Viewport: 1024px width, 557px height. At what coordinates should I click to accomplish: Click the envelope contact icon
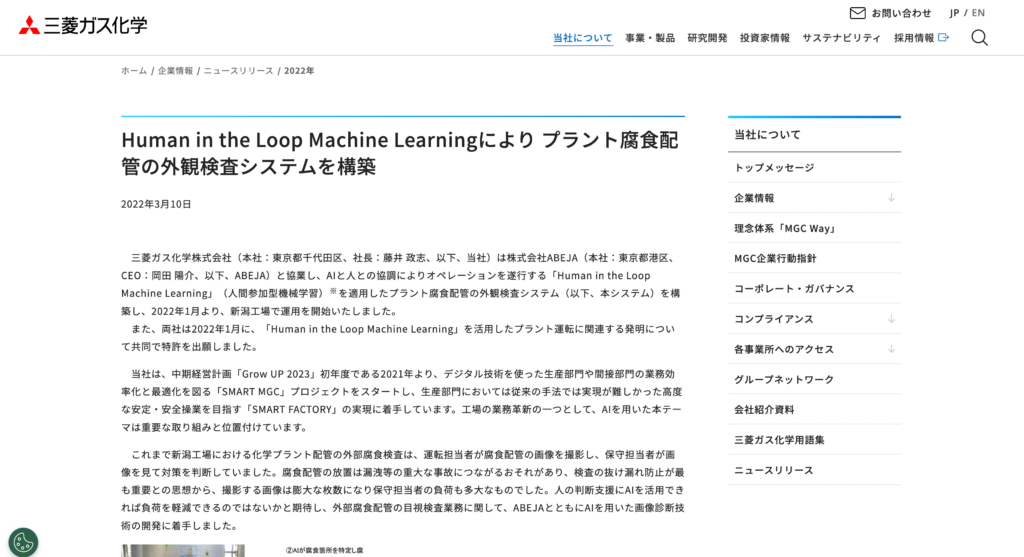click(857, 13)
